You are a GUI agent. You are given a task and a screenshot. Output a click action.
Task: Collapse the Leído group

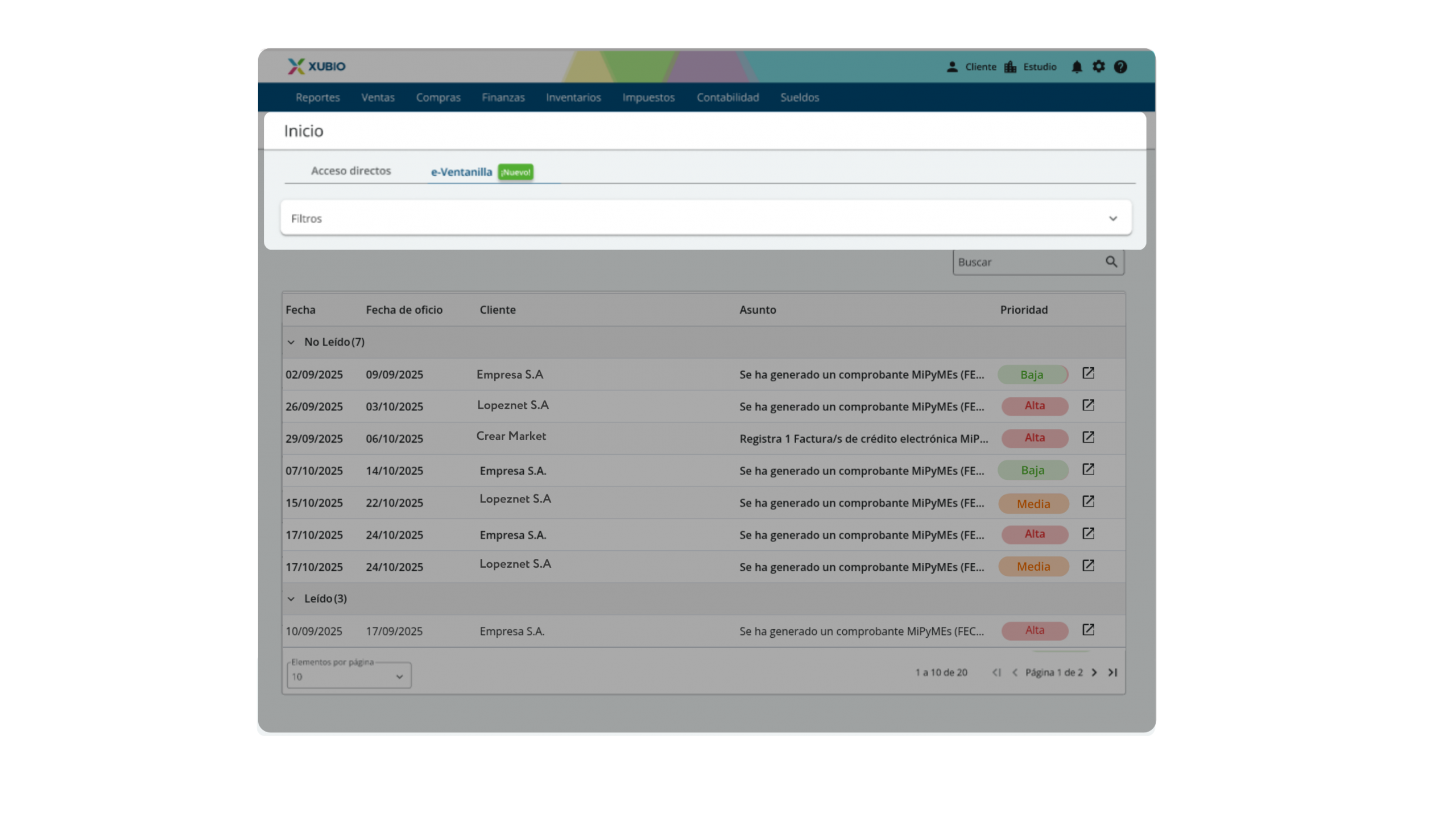[x=291, y=599]
